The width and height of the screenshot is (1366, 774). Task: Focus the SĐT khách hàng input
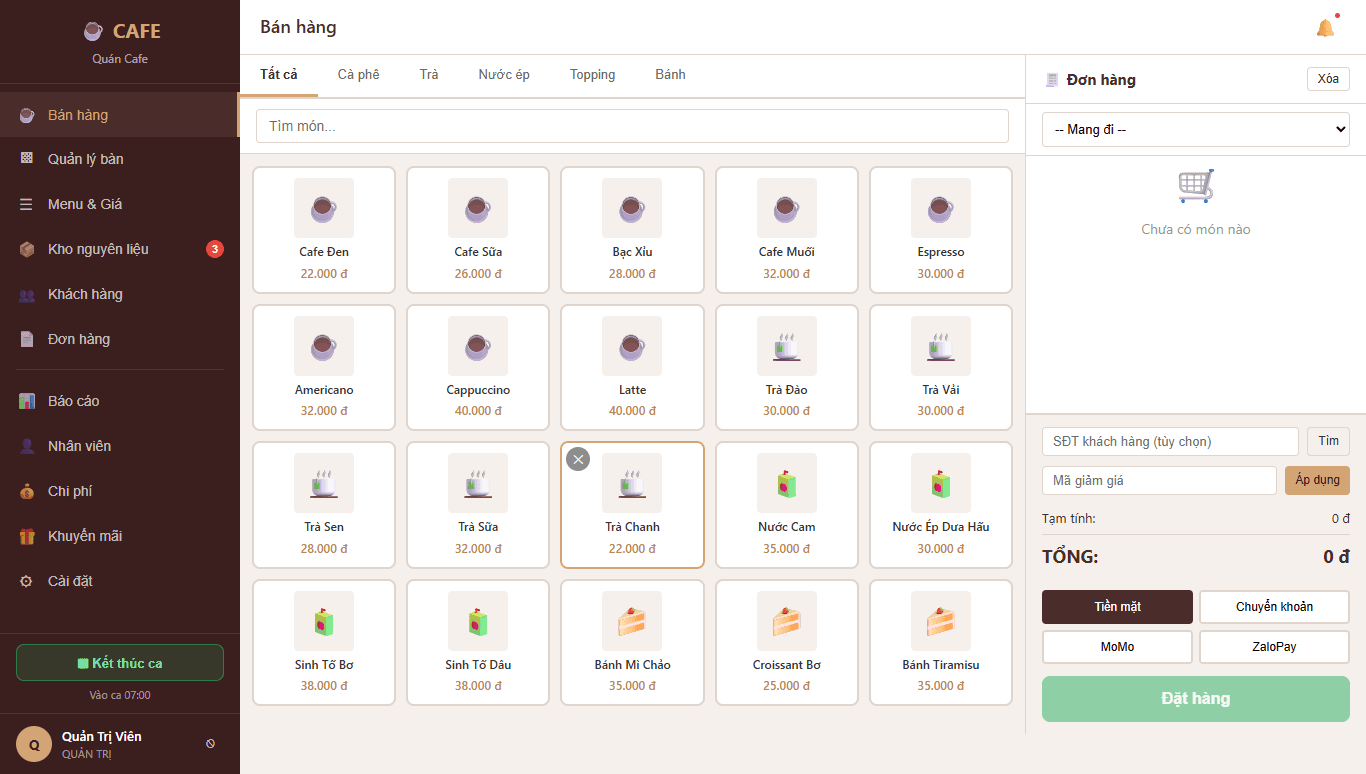tap(1170, 441)
